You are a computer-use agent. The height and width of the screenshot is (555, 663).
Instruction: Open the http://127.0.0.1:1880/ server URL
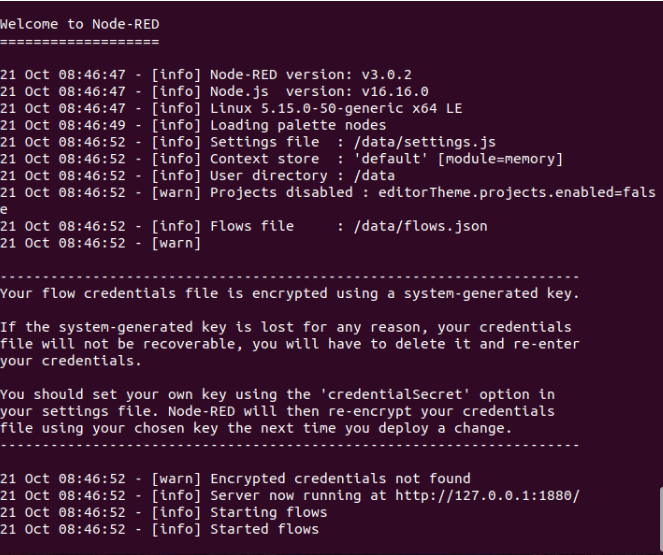(488, 495)
